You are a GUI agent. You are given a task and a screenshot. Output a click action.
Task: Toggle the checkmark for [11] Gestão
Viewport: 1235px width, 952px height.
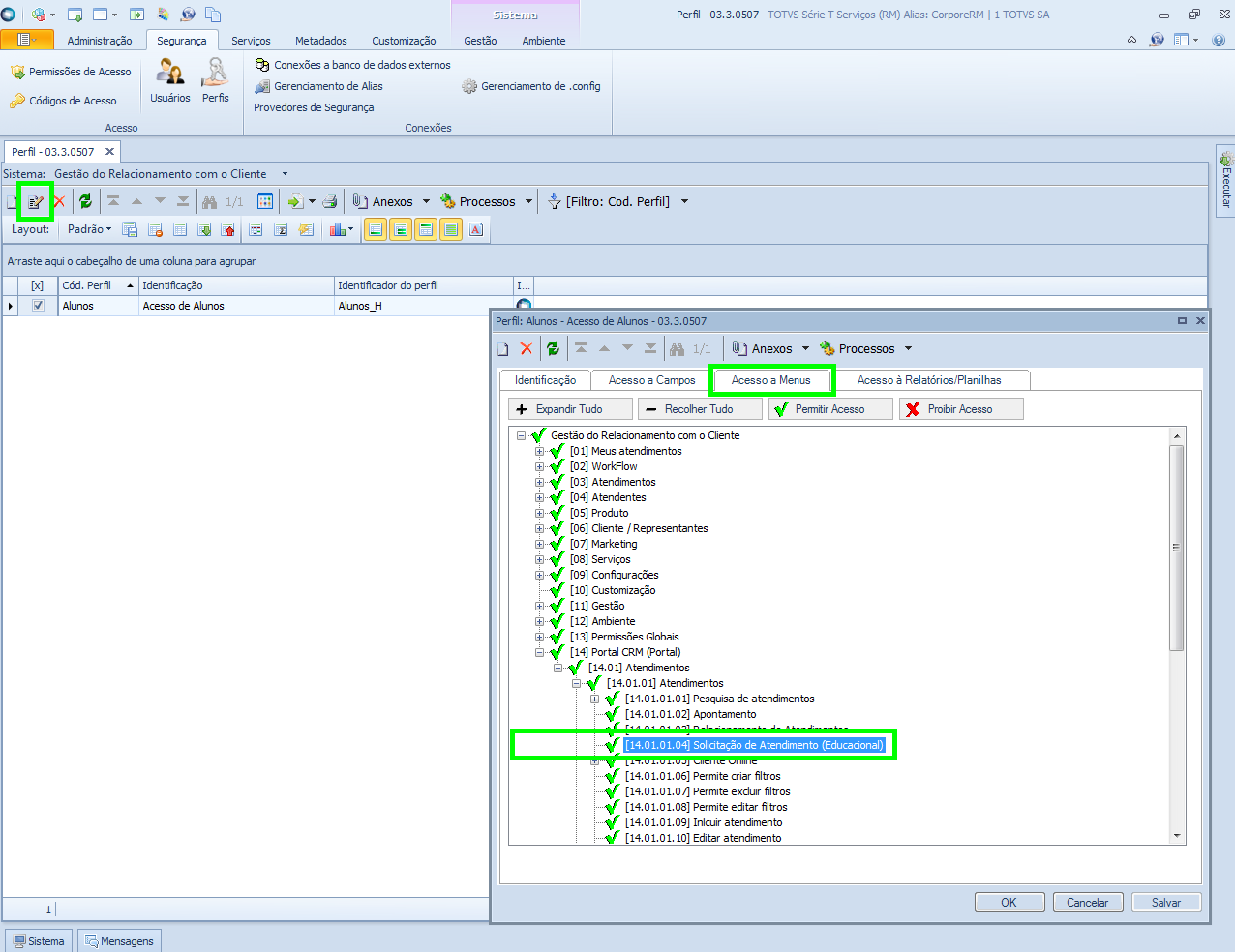[557, 606]
